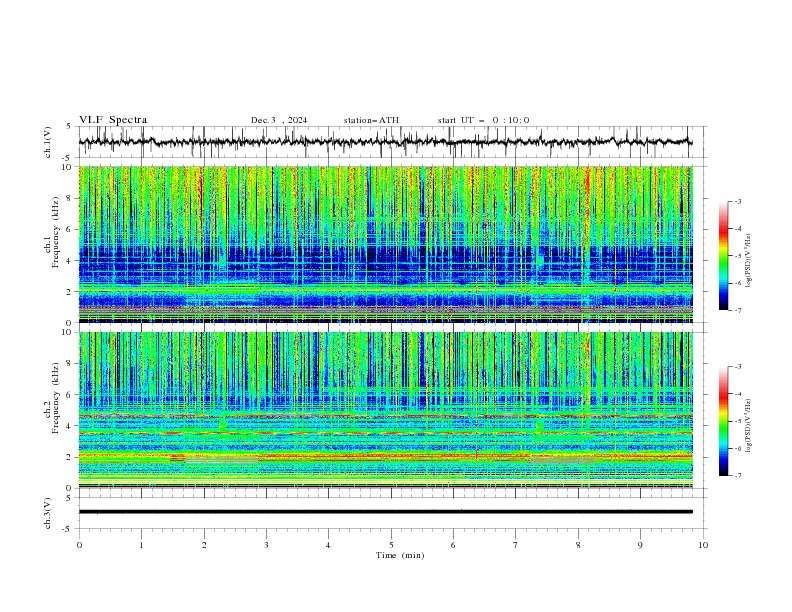Screen dimensions: 792x612
Task: Click time axis tick label '0'
Action: pos(79,545)
